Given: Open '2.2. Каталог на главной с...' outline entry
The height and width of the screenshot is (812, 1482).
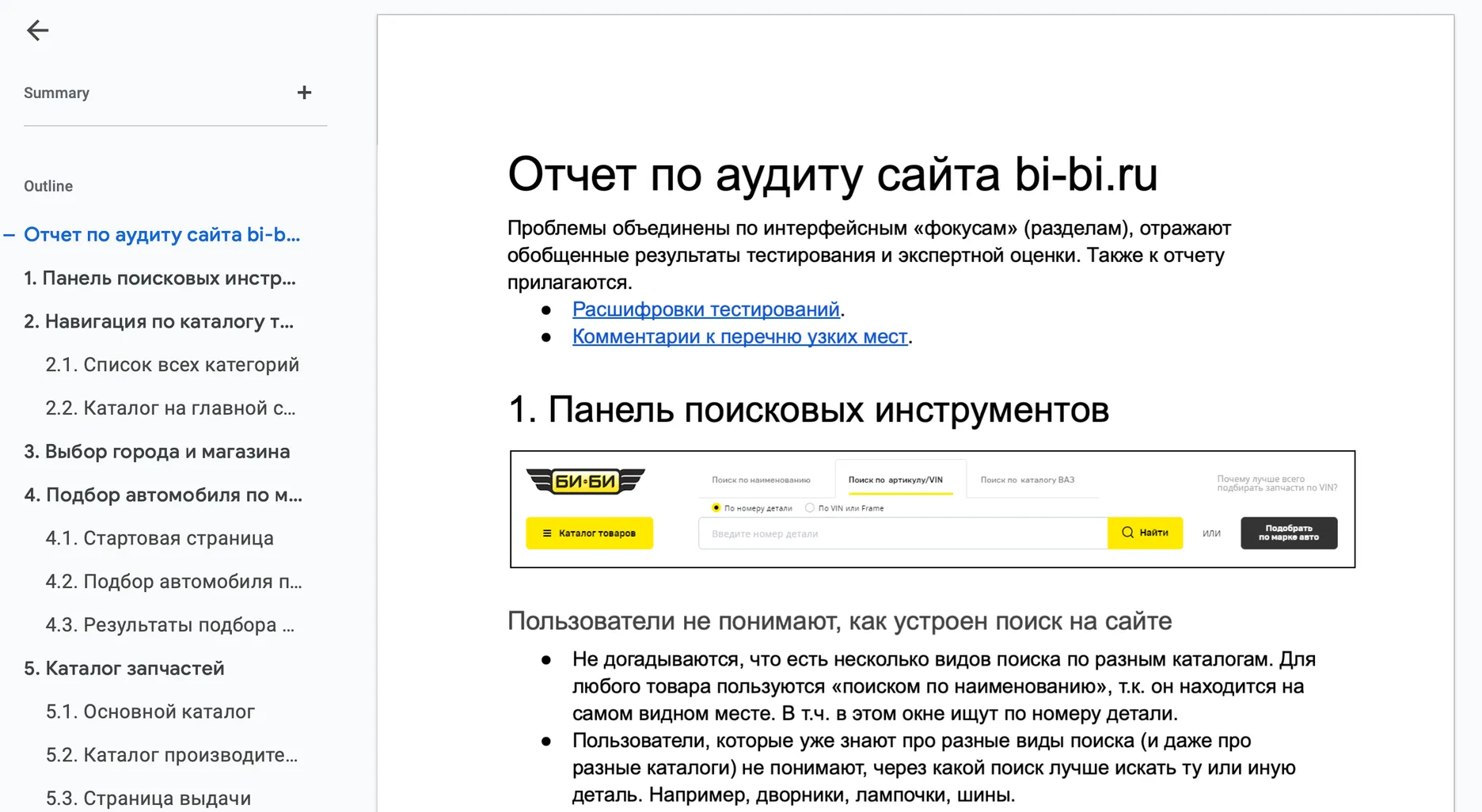Looking at the screenshot, I should (x=170, y=408).
